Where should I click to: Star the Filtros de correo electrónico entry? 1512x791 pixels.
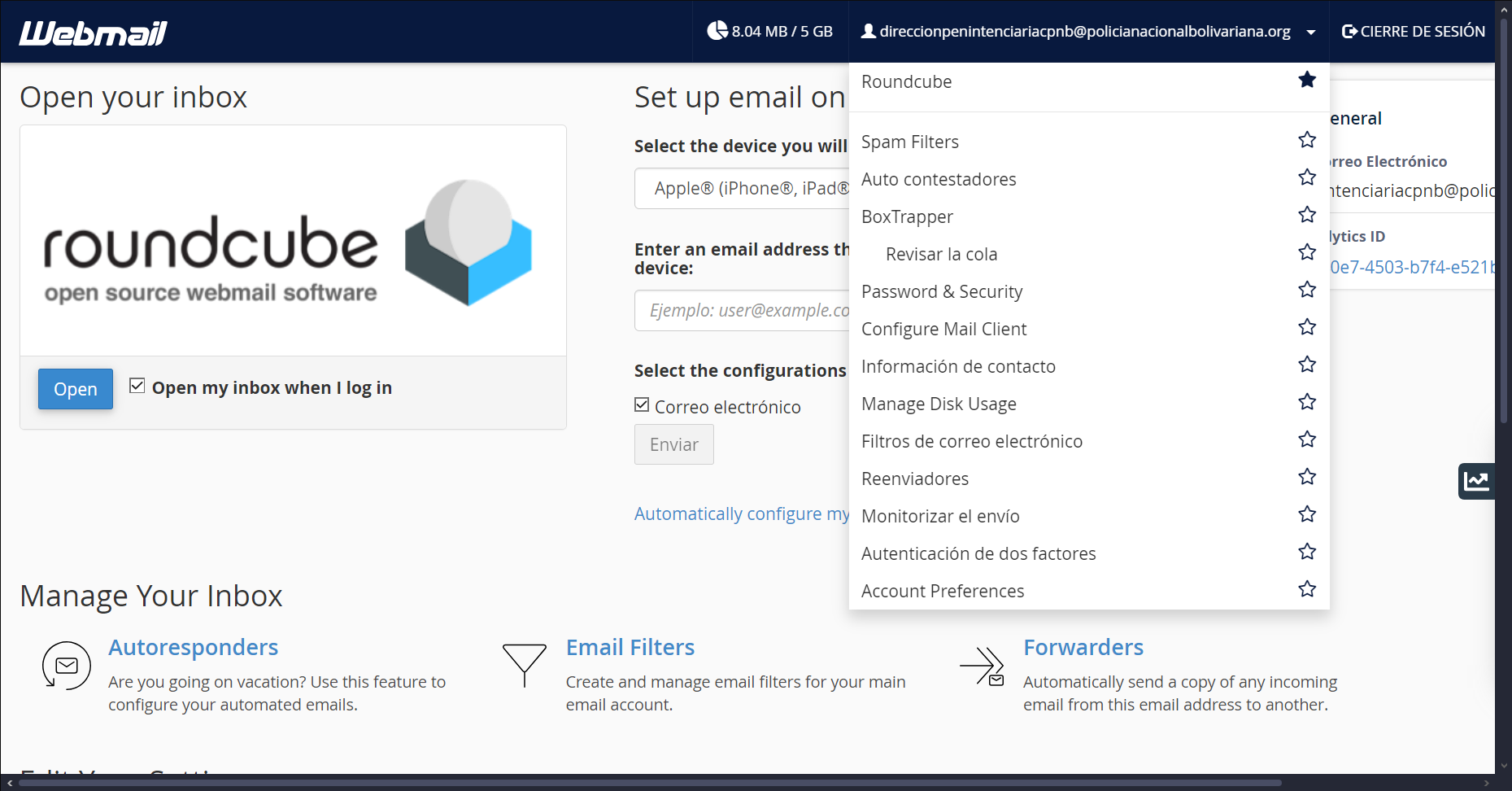coord(1307,439)
